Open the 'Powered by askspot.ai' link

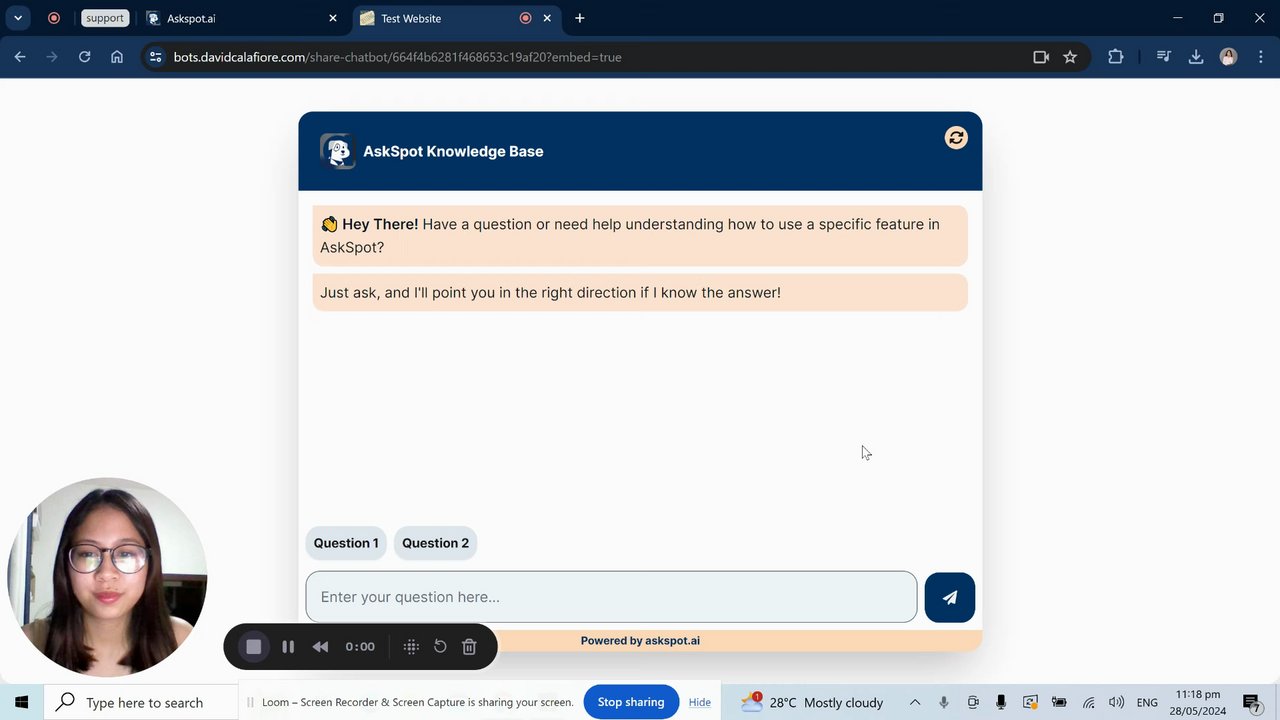coord(640,641)
